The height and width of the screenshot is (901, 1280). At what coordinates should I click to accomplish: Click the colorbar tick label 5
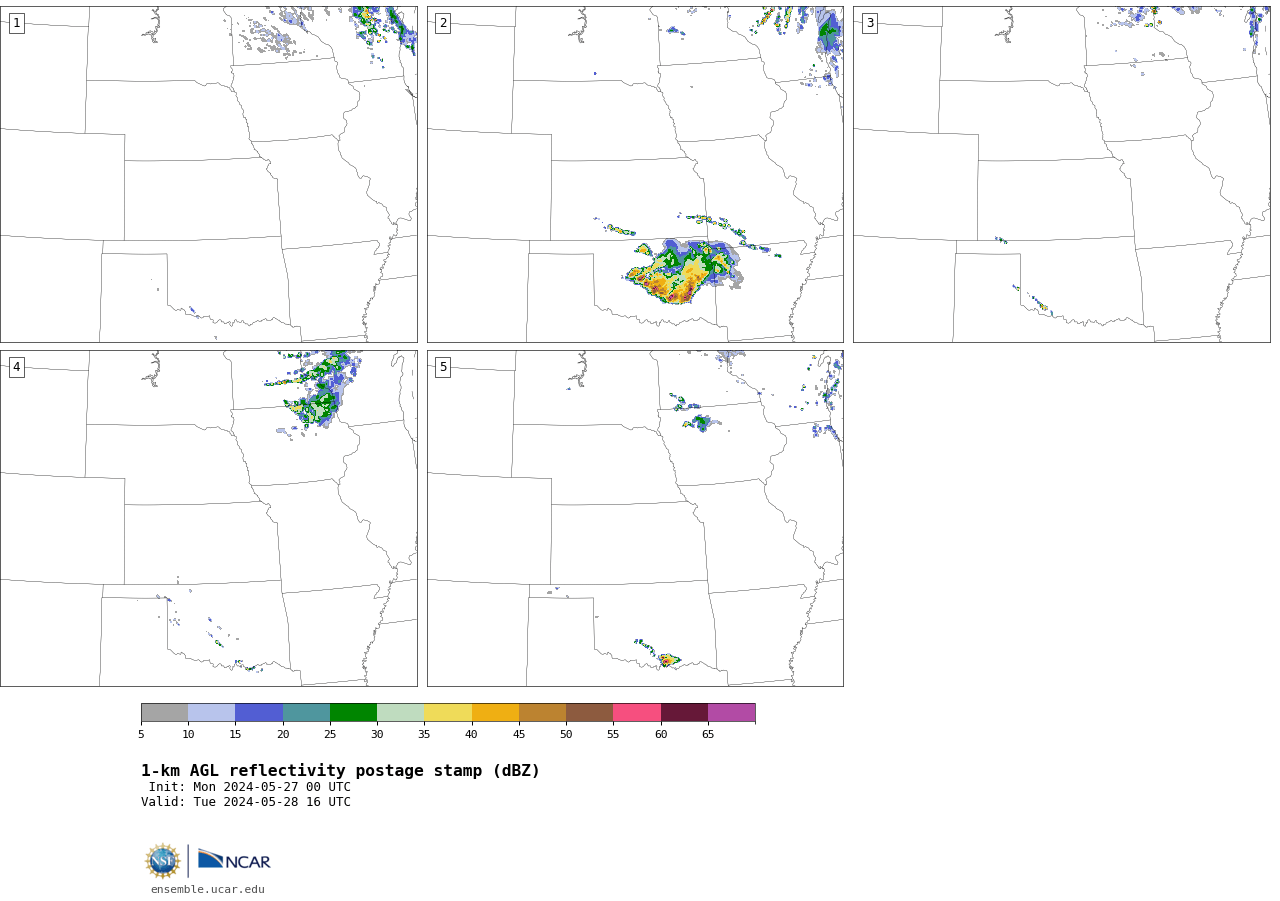tap(141, 735)
